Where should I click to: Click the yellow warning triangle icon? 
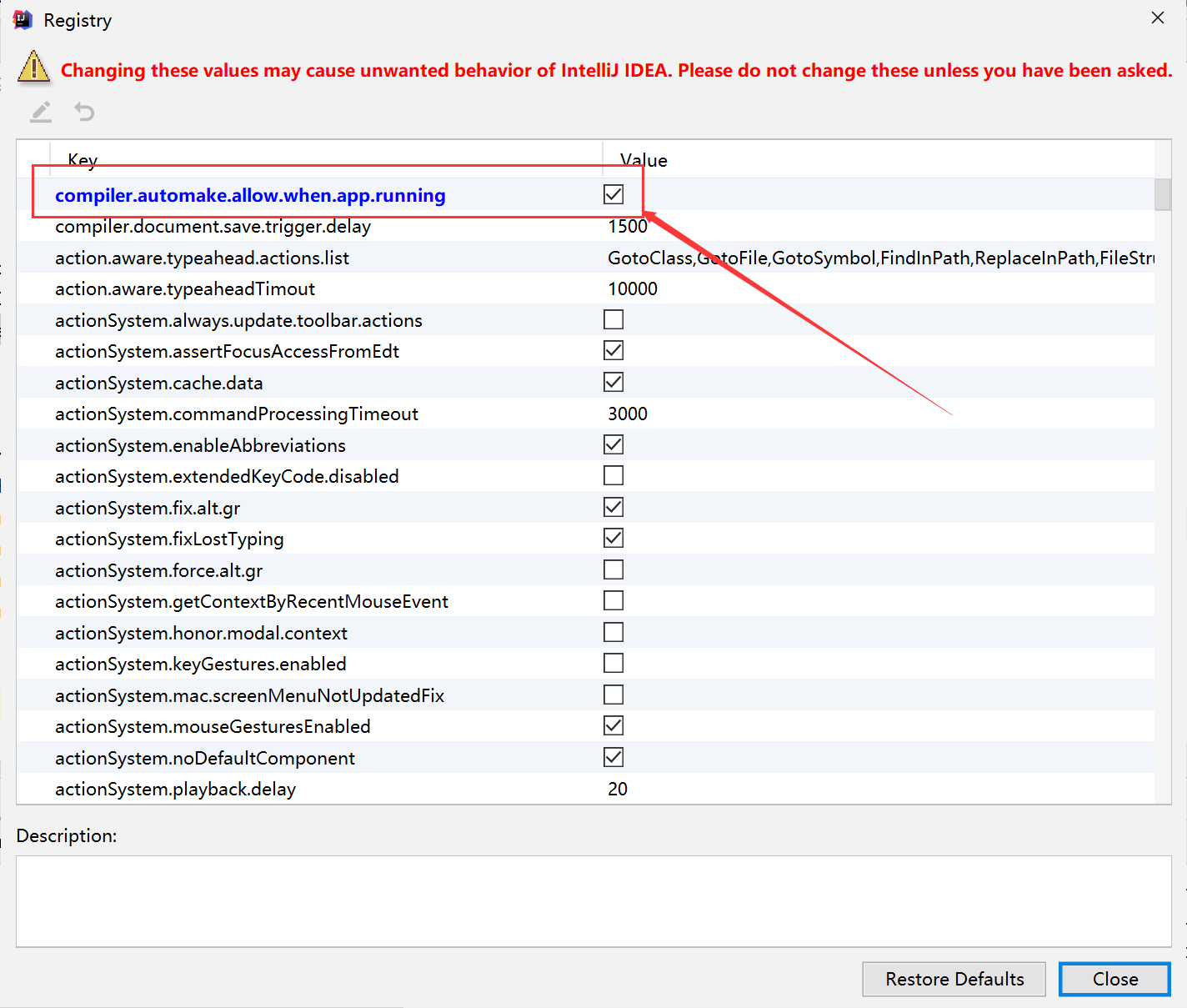pos(33,67)
